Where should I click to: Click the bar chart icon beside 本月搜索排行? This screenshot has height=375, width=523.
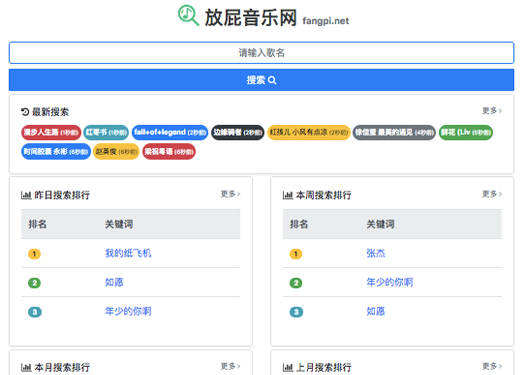coord(26,368)
